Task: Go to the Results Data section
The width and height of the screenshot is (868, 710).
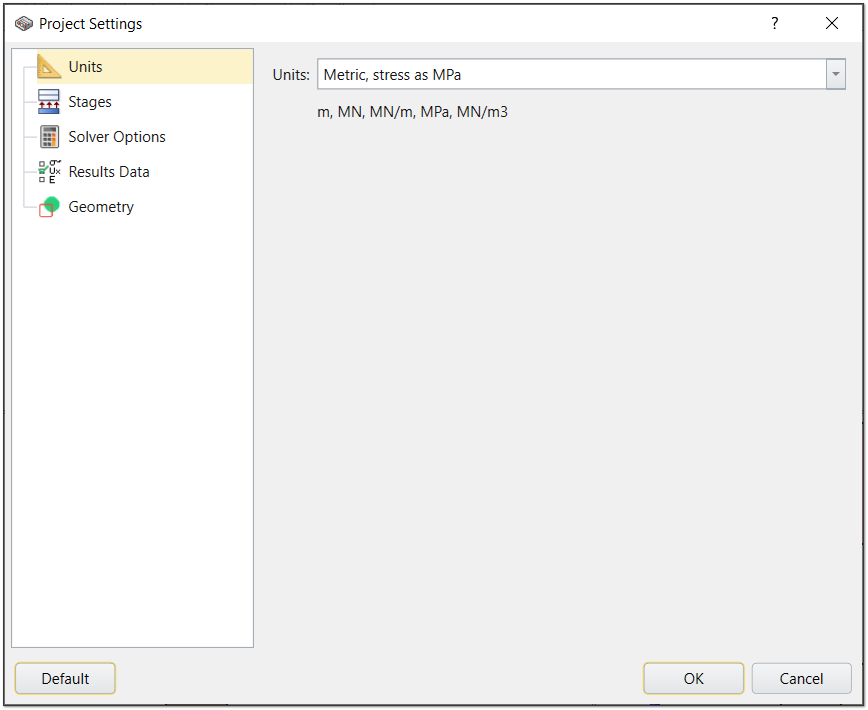Action: tap(108, 171)
